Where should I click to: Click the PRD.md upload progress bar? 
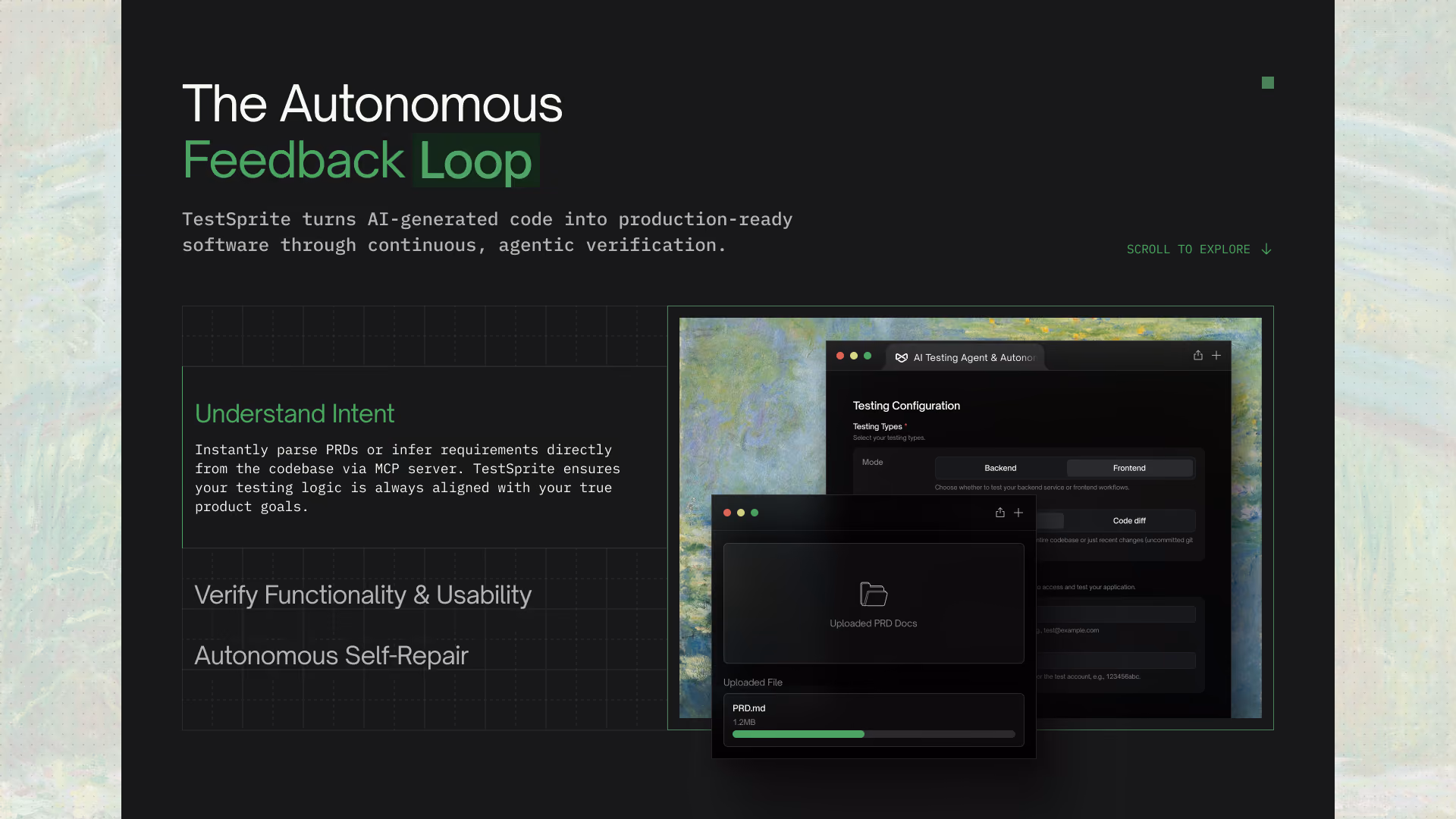point(874,734)
